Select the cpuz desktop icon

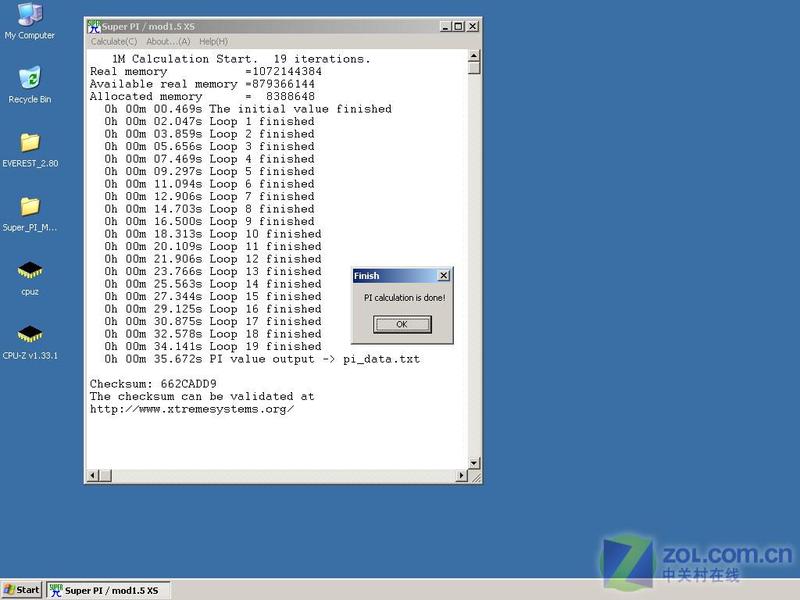click(30, 278)
